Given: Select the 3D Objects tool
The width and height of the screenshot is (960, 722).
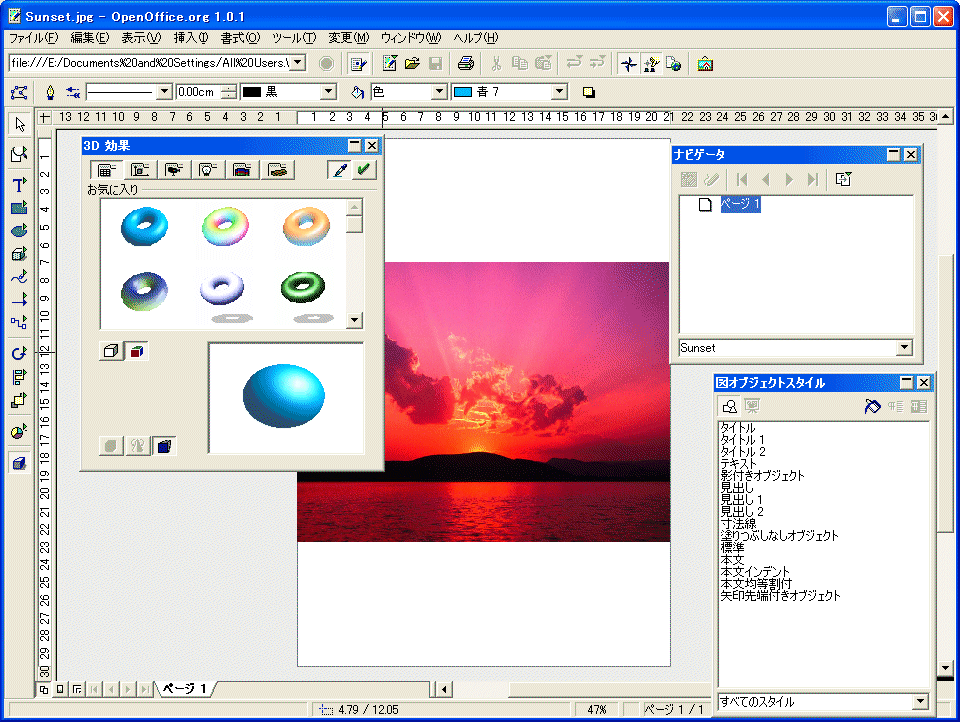Looking at the screenshot, I should tap(20, 254).
